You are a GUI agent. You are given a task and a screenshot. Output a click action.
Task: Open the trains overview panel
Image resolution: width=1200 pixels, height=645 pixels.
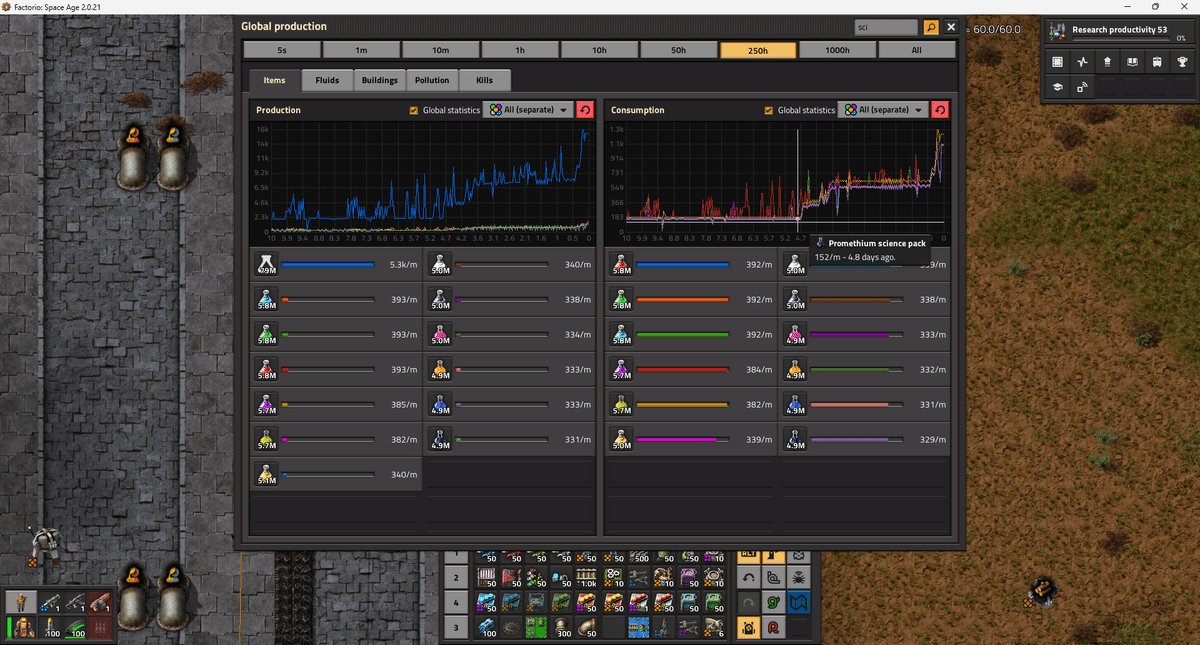pos(1158,62)
